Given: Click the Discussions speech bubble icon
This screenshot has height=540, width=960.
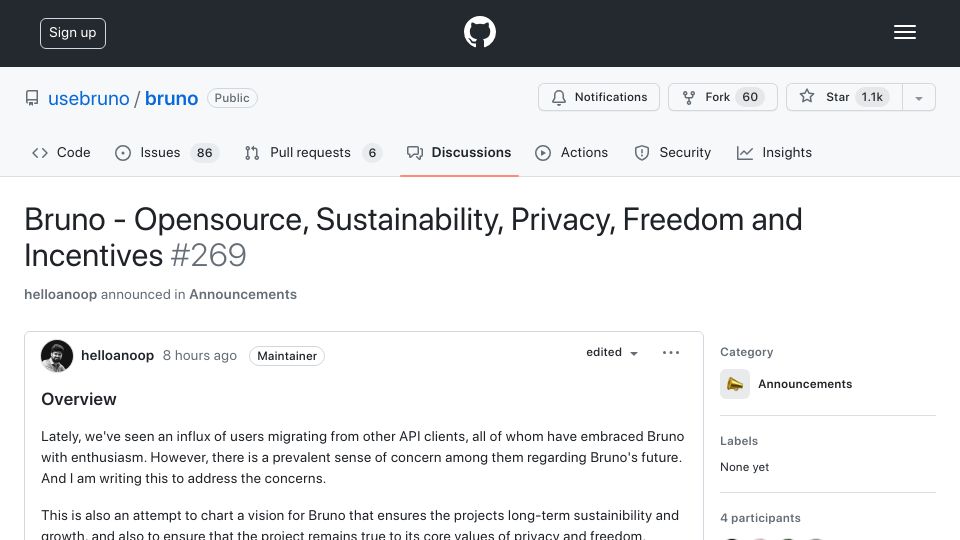Looking at the screenshot, I should (414, 153).
